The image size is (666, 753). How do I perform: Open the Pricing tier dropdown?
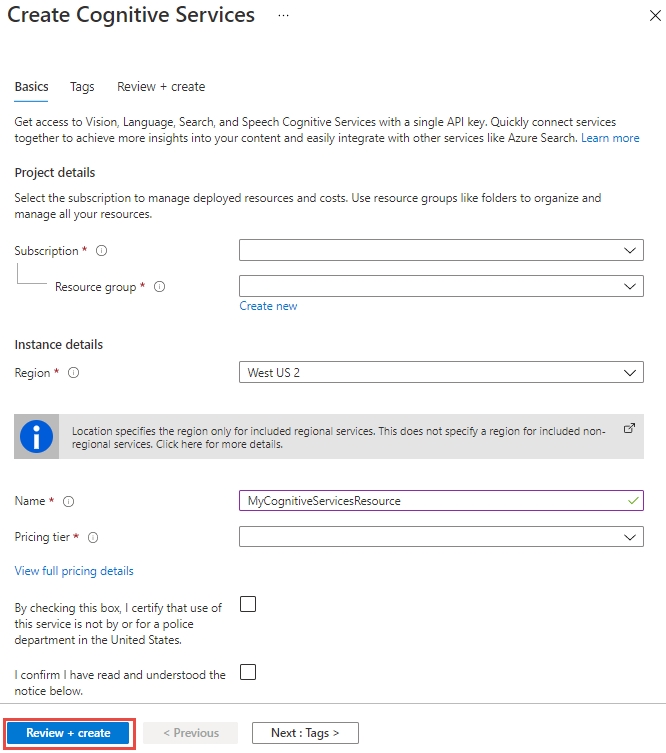pos(441,537)
